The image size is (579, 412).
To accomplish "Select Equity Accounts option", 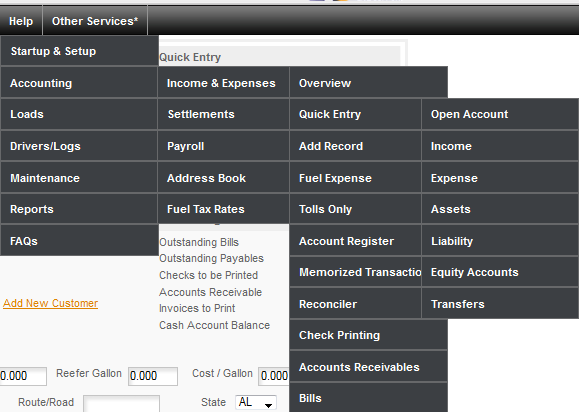I will tap(500, 272).
